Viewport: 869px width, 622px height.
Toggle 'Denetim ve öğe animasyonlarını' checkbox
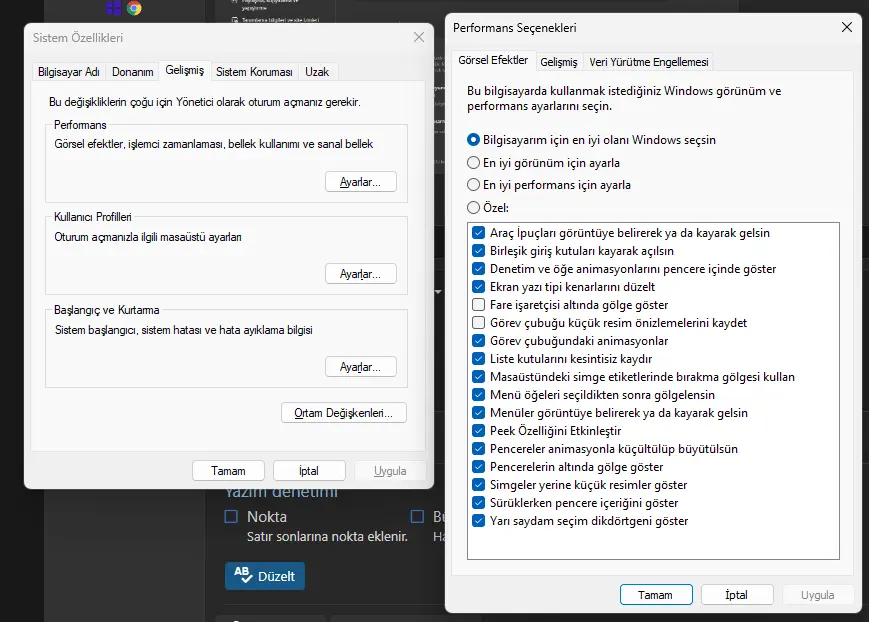click(478, 269)
